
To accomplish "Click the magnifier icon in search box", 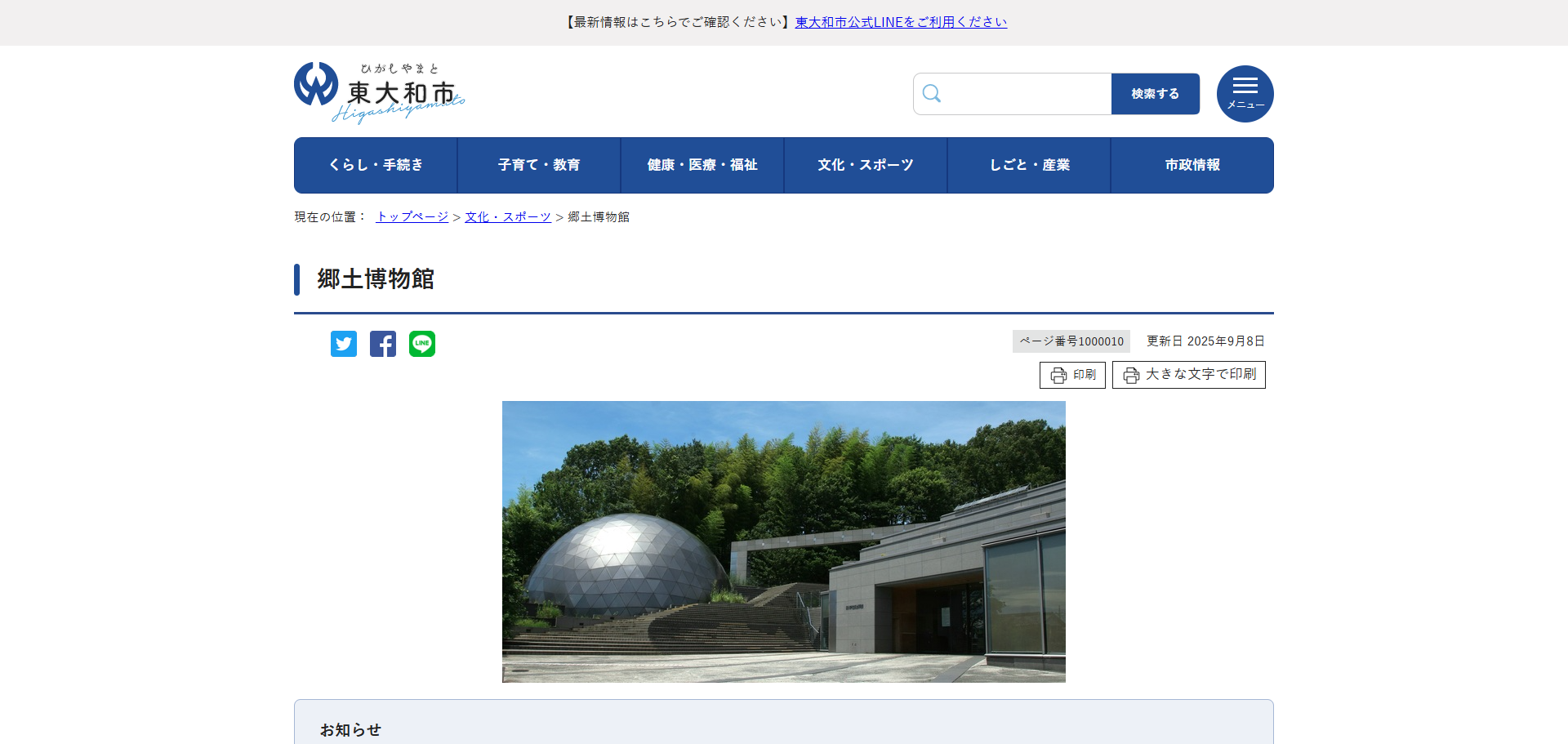I will [x=932, y=94].
